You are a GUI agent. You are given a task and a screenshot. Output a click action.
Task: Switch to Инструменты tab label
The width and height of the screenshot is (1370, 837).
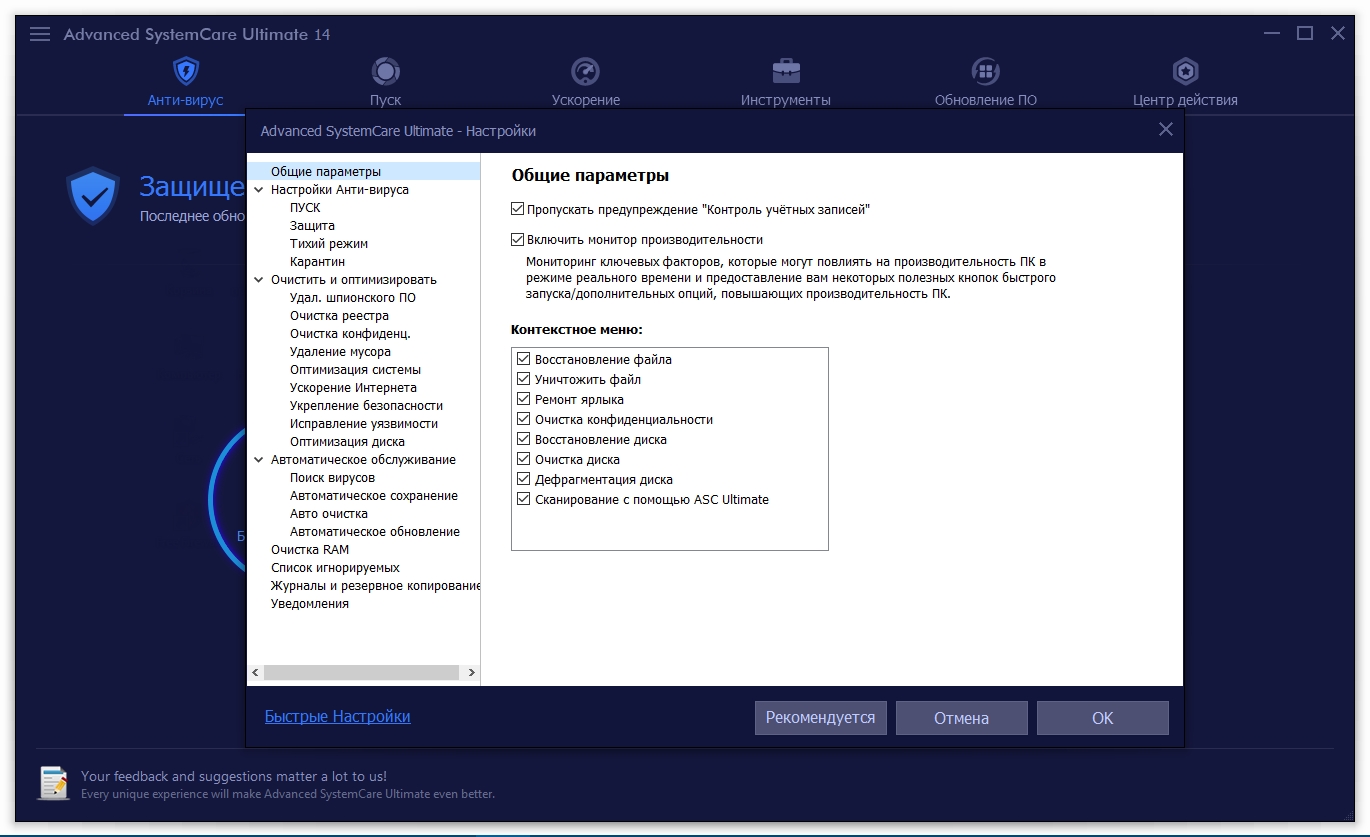pyautogui.click(x=786, y=100)
